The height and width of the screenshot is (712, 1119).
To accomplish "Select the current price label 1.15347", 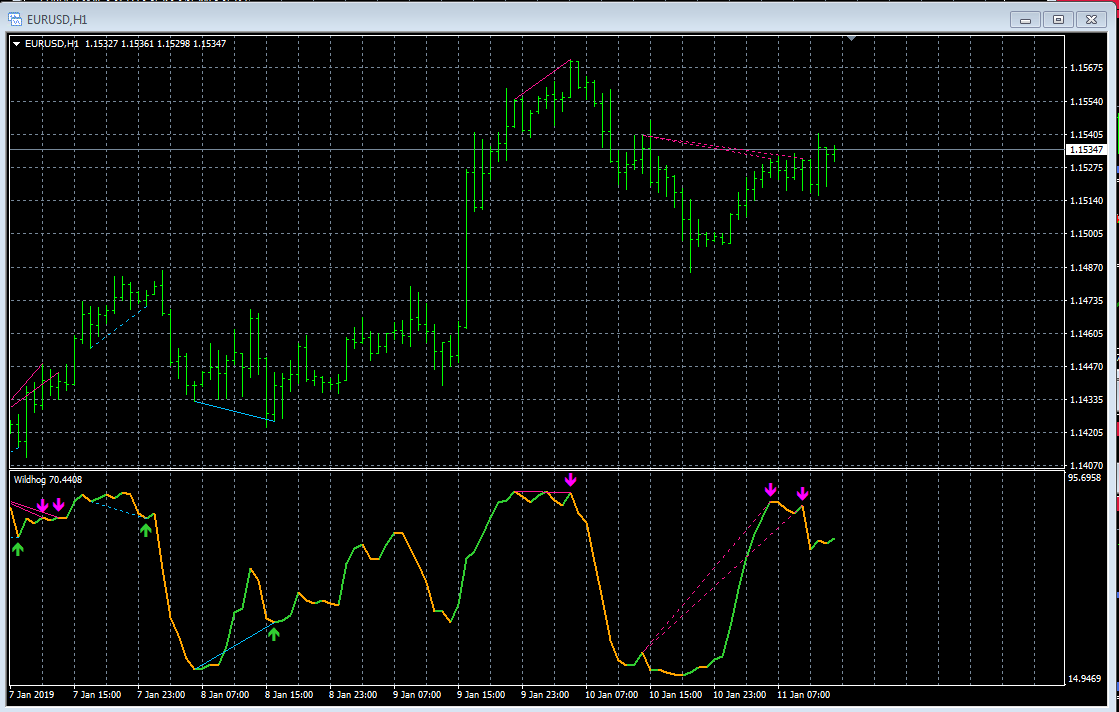I will pyautogui.click(x=1085, y=150).
